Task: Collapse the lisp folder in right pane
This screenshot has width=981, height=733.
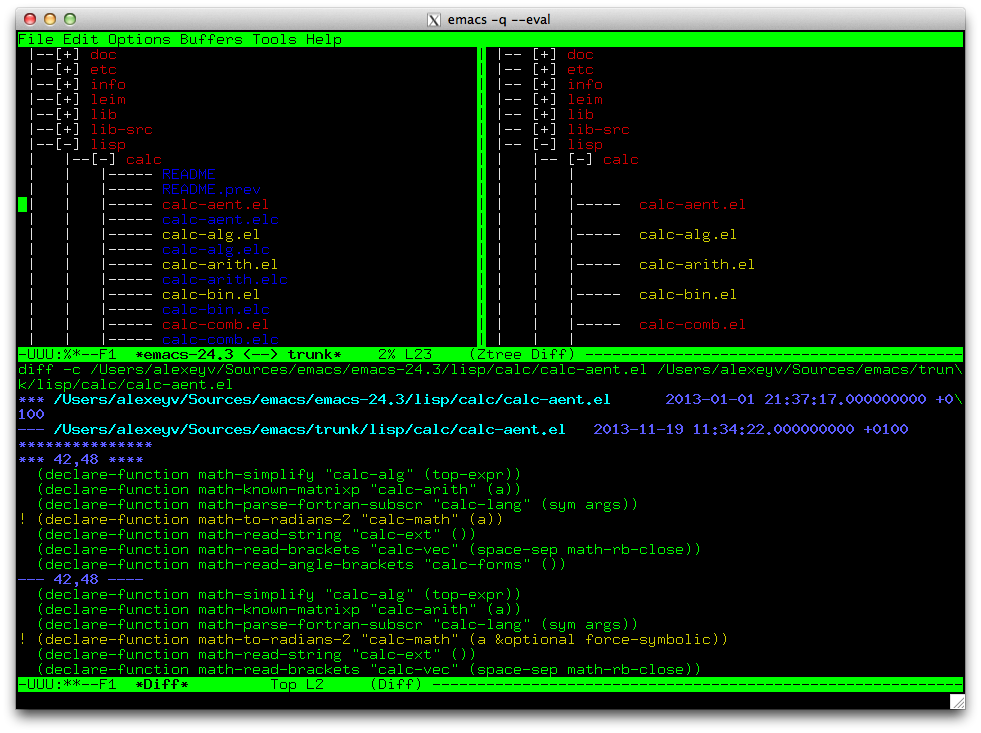Action: (x=544, y=144)
